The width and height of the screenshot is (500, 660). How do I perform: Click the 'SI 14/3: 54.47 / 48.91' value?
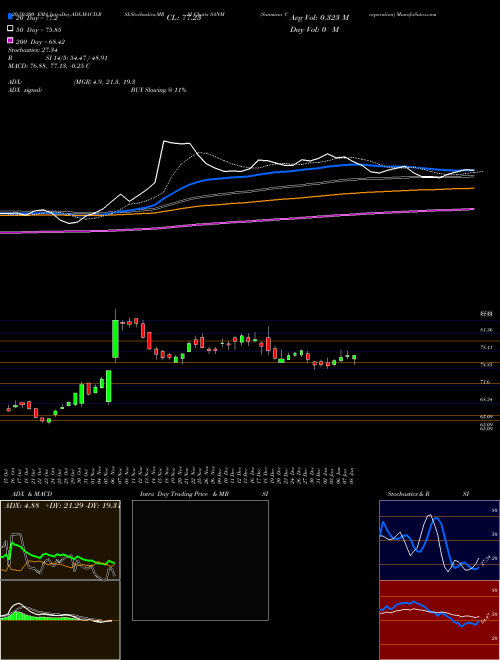point(77,58)
